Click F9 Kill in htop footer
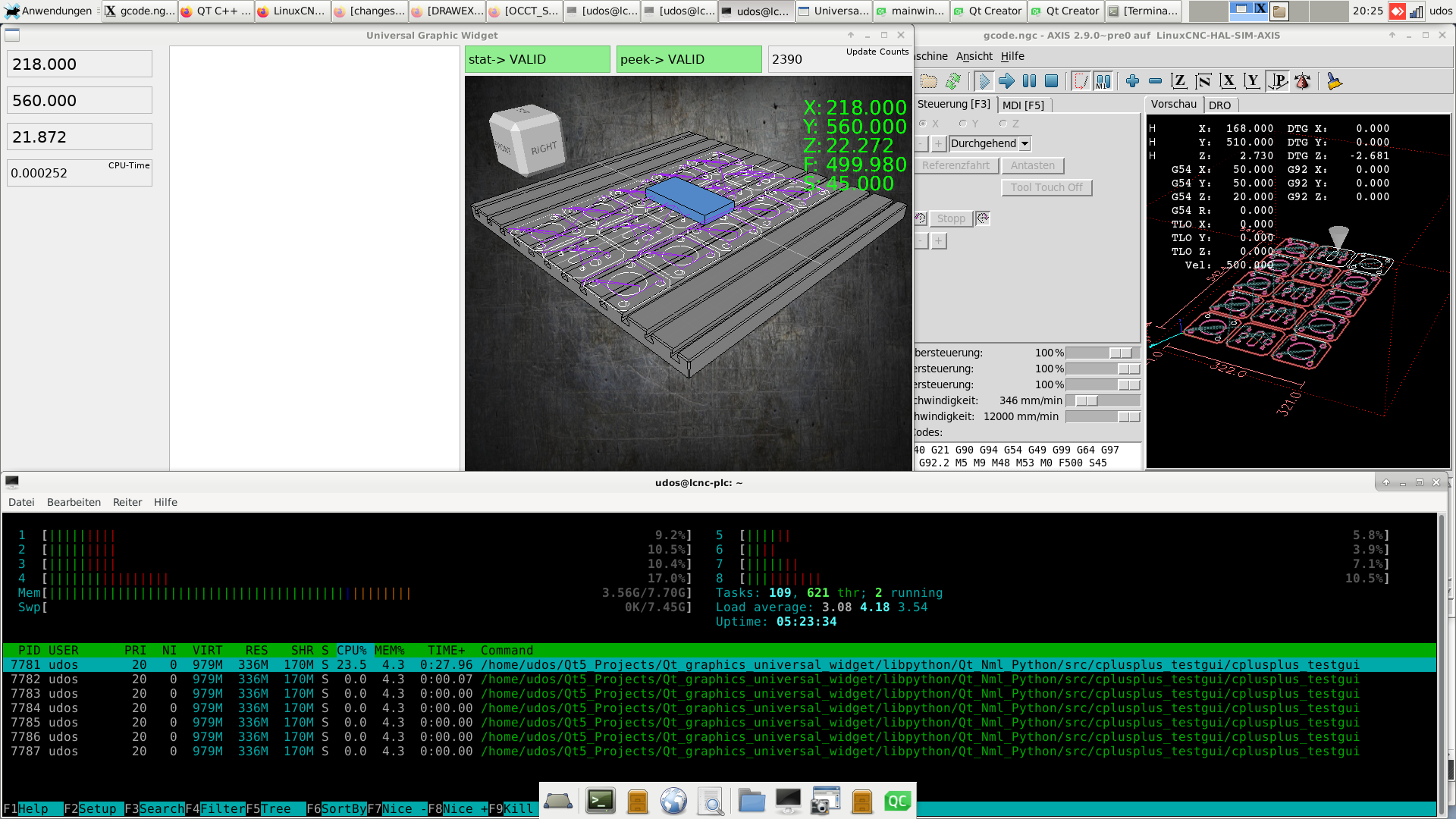 point(511,808)
